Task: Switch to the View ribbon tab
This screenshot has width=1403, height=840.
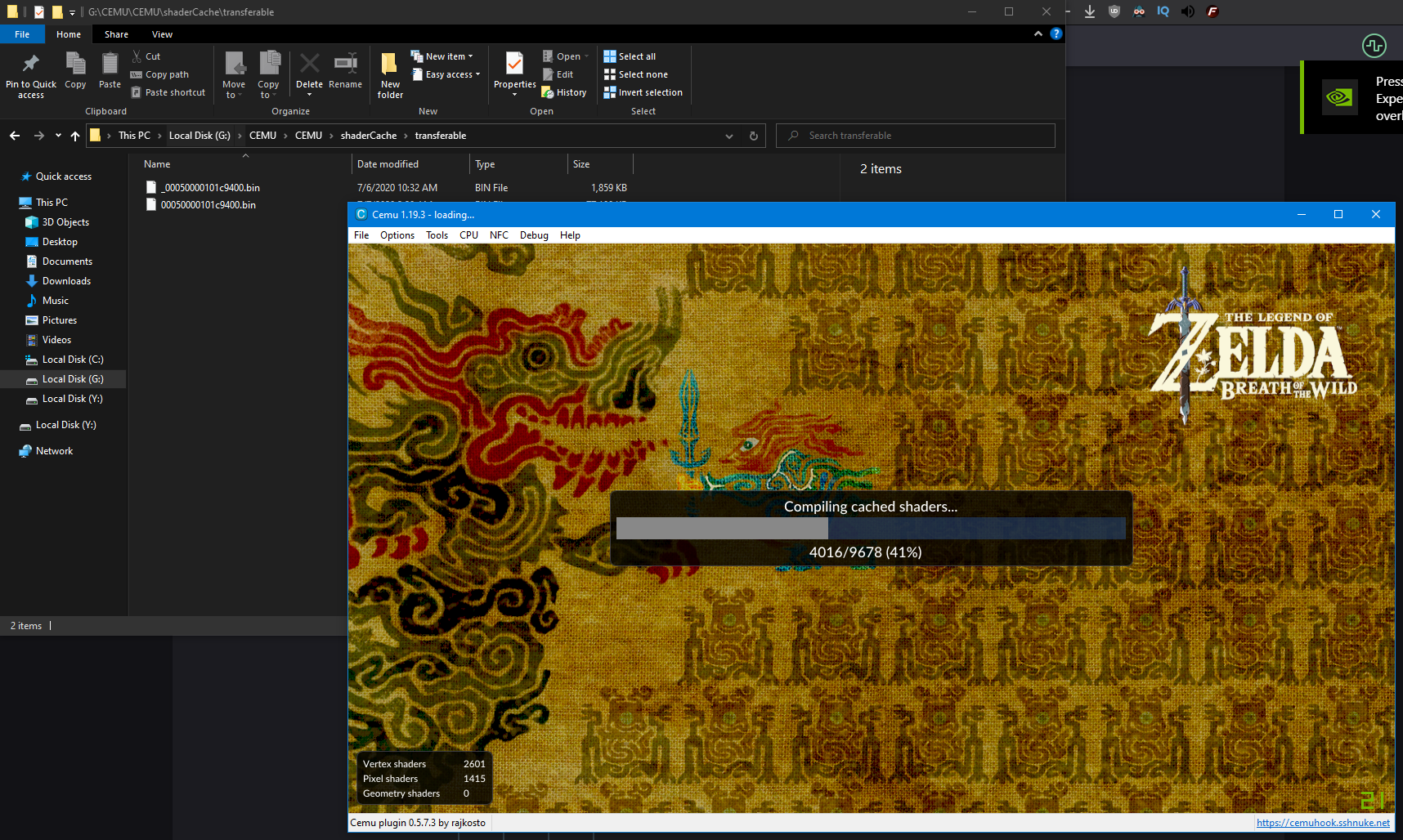Action: point(162,34)
